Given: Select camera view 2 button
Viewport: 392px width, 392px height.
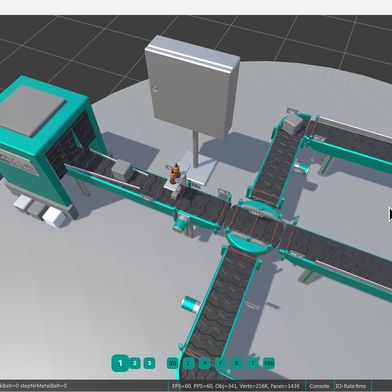Looking at the screenshot, I should [x=135, y=363].
